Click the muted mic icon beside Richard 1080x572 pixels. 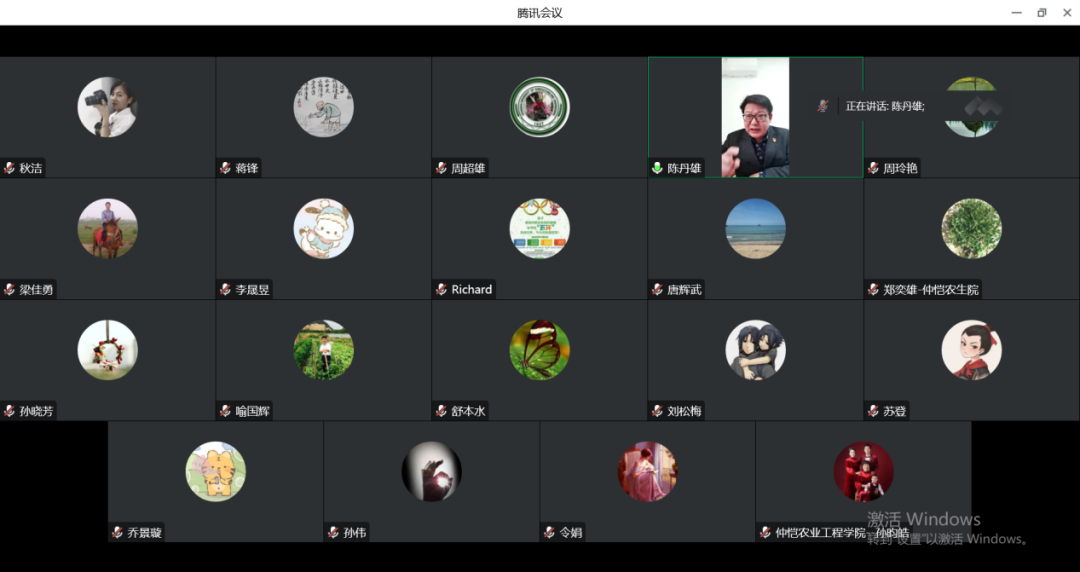441,289
